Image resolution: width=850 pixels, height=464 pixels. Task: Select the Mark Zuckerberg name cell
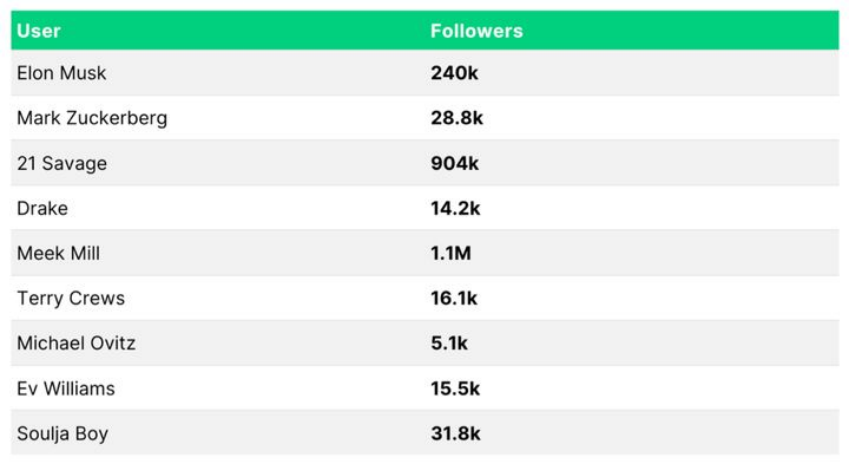click(x=92, y=118)
